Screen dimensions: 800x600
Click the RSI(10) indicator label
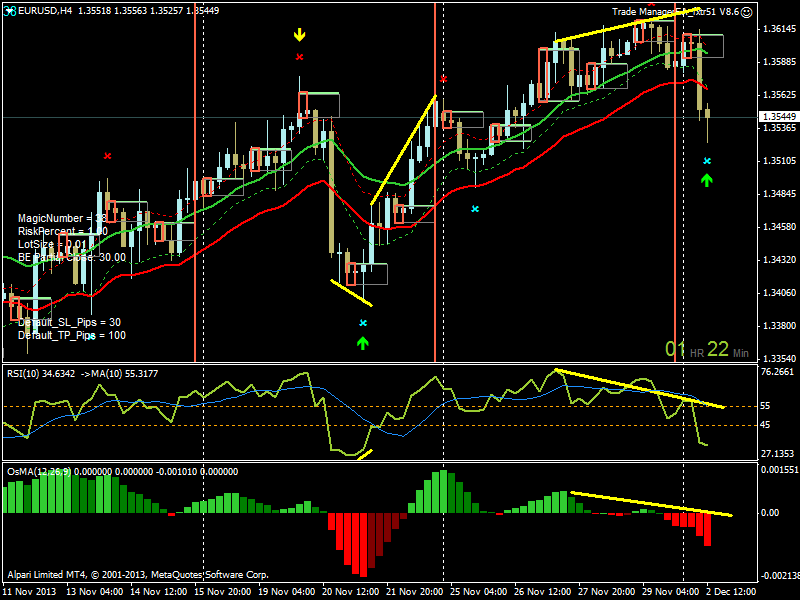83,374
